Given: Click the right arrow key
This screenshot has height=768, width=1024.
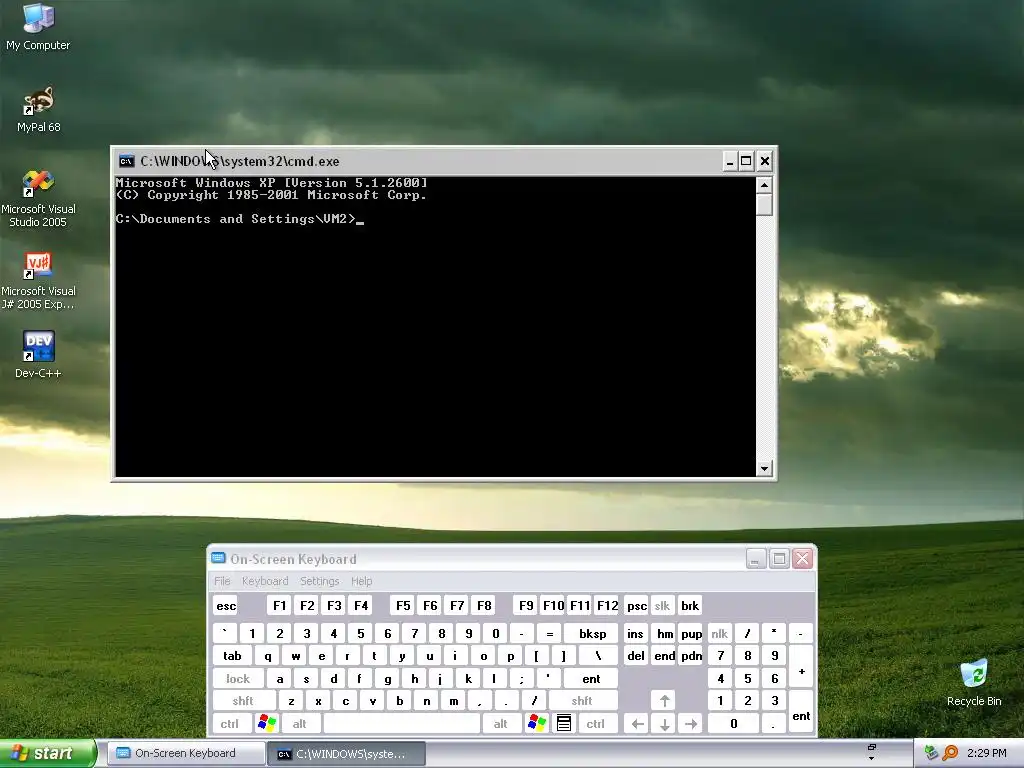Looking at the screenshot, I should (691, 724).
